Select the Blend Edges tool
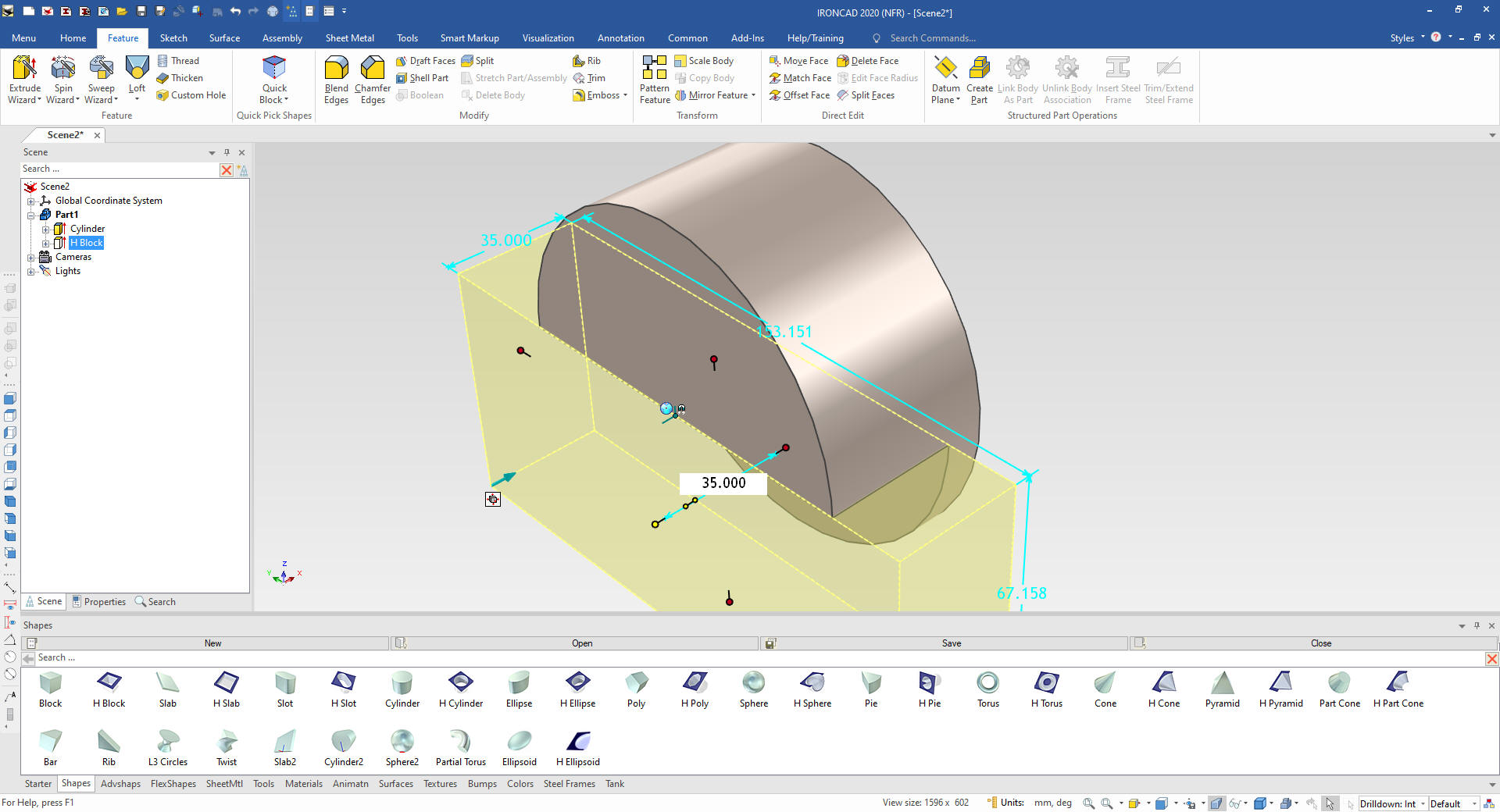 point(336,79)
